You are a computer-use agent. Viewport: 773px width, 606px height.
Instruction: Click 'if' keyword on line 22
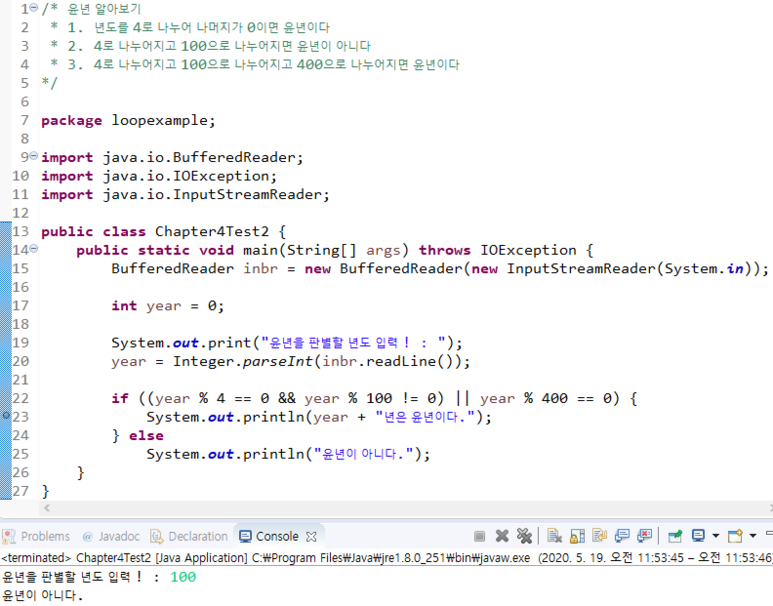coord(120,398)
